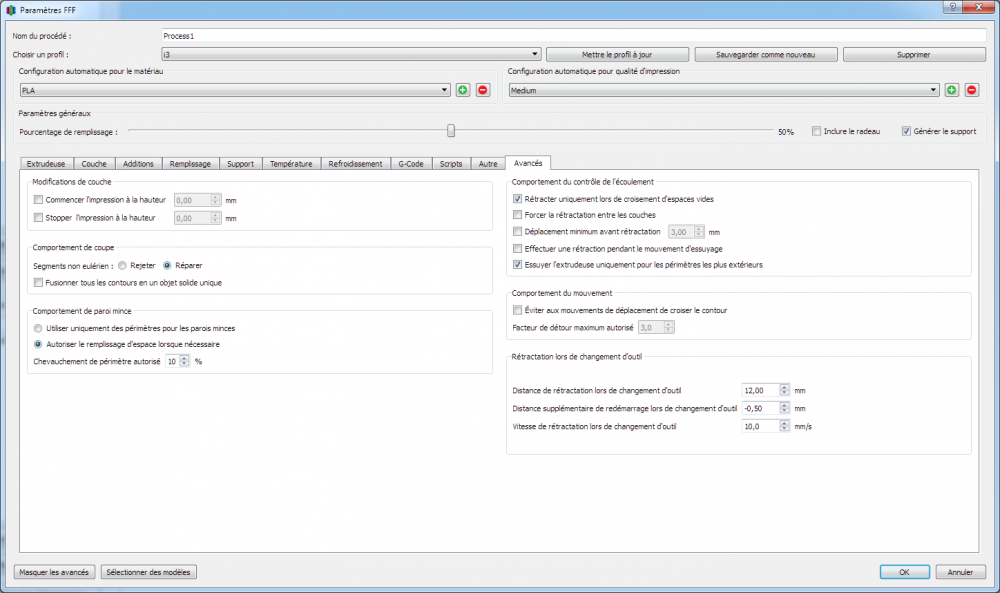Select the Avancés tab
The width and height of the screenshot is (1000, 593).
pyautogui.click(x=528, y=163)
